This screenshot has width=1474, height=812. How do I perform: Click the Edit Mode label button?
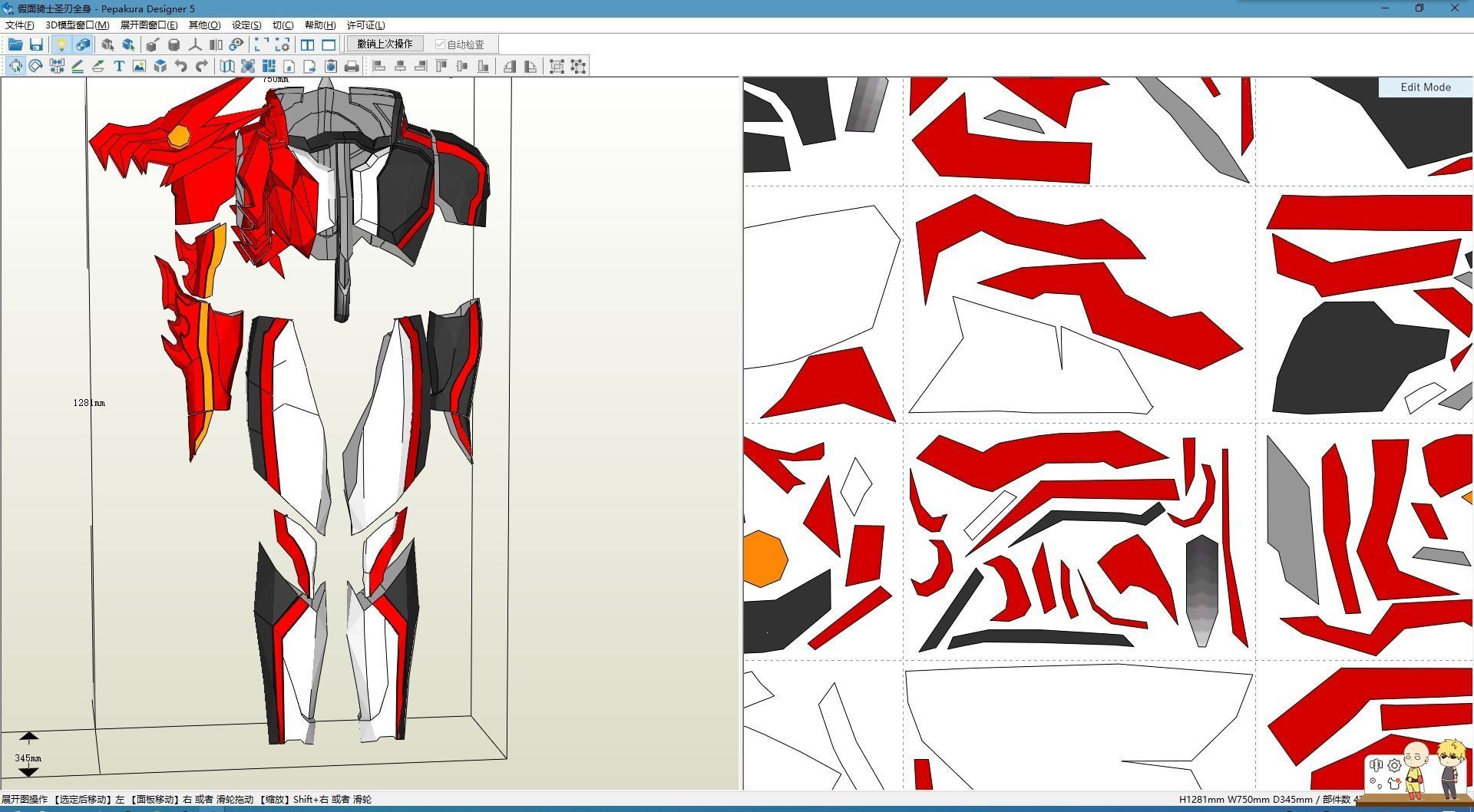pyautogui.click(x=1426, y=87)
